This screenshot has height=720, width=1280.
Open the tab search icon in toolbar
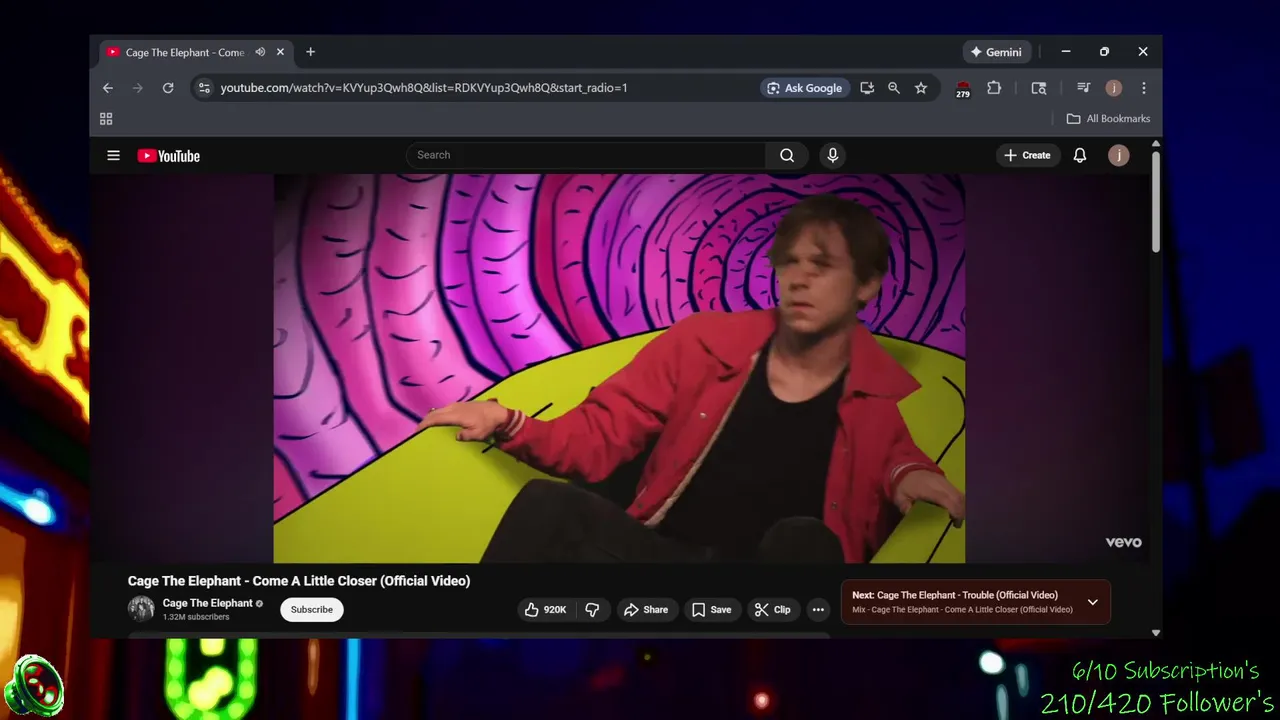[x=1039, y=88]
